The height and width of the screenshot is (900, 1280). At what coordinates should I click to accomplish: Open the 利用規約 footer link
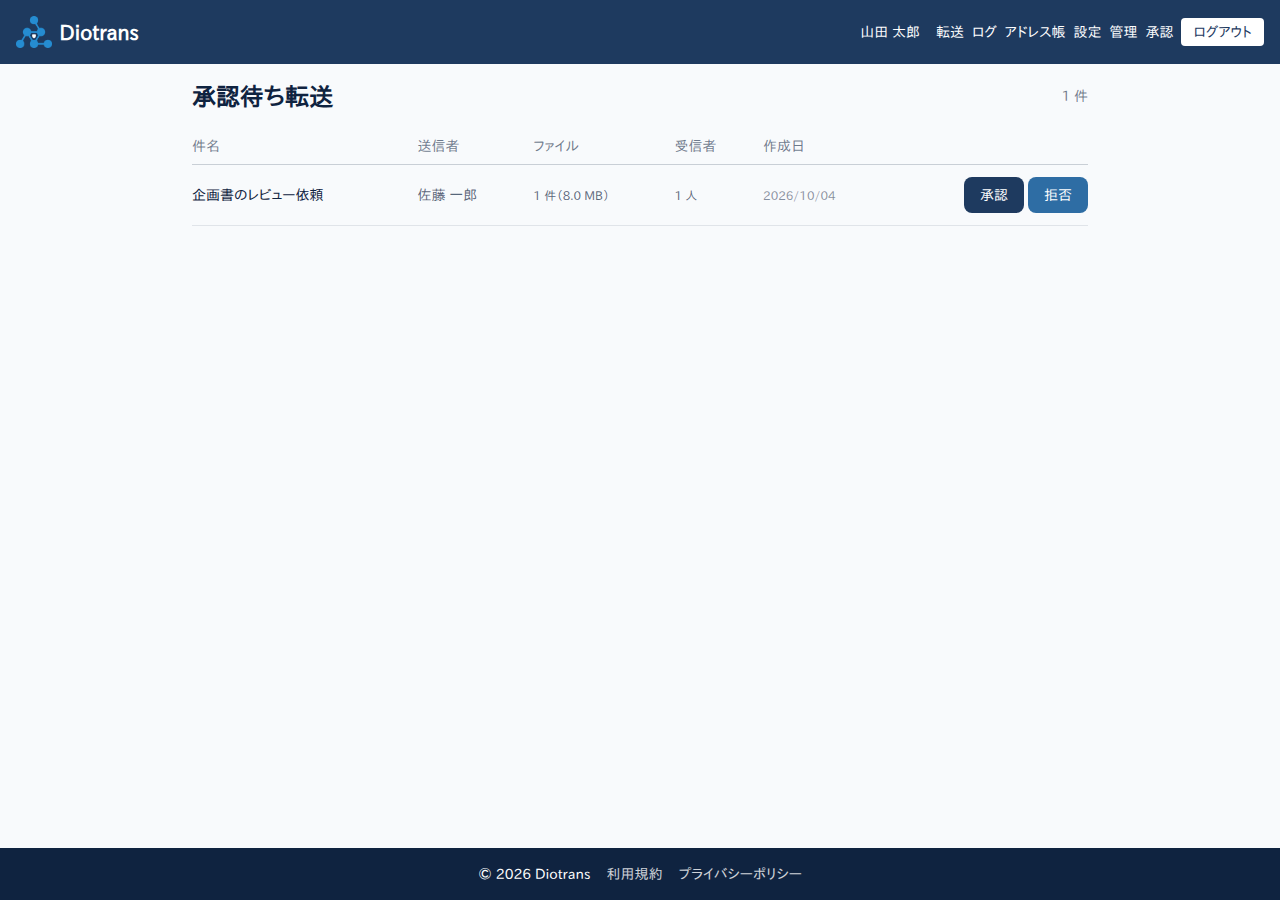click(x=634, y=874)
